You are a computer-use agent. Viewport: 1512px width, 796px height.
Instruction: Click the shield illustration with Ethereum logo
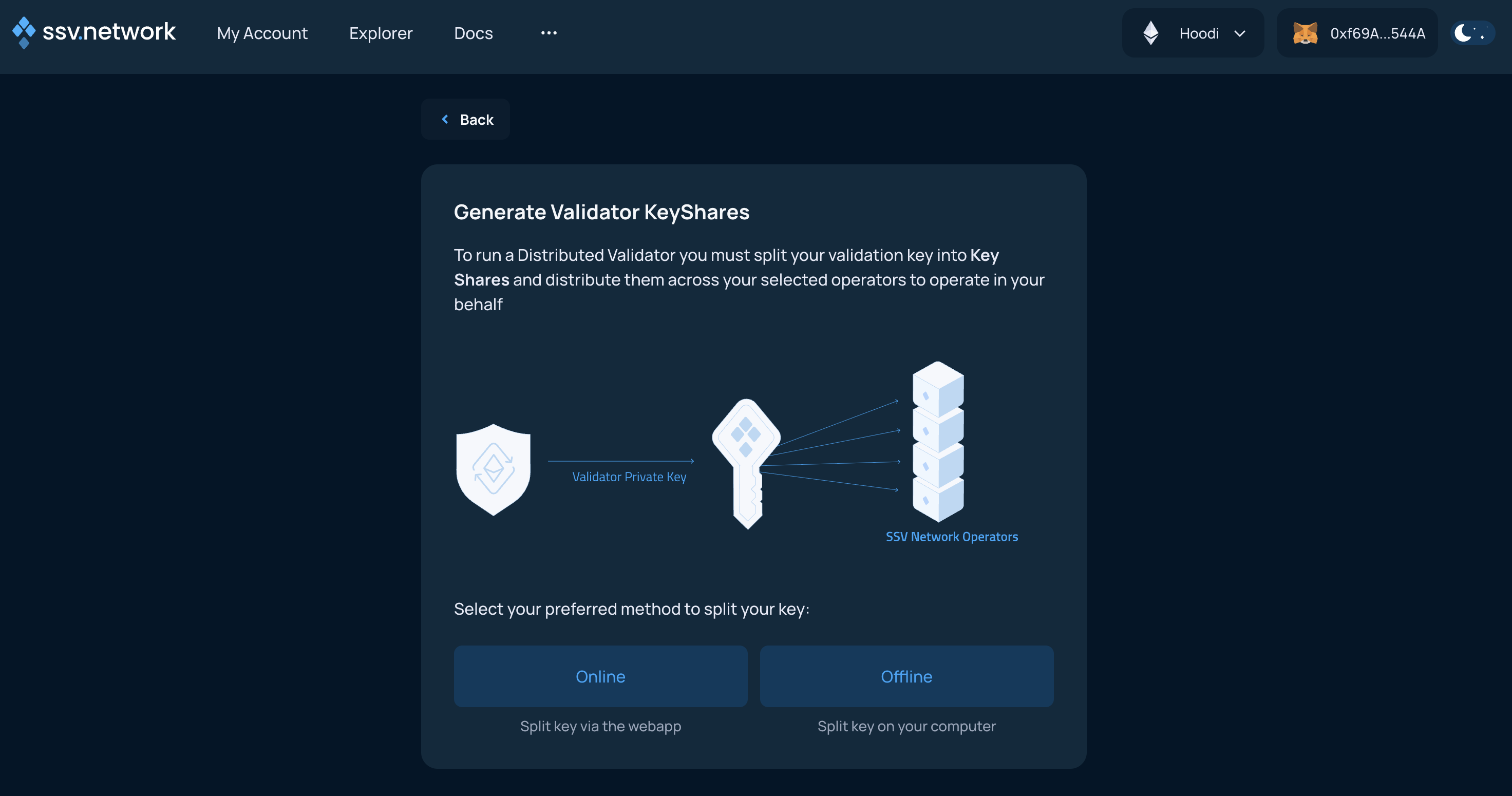[494, 468]
